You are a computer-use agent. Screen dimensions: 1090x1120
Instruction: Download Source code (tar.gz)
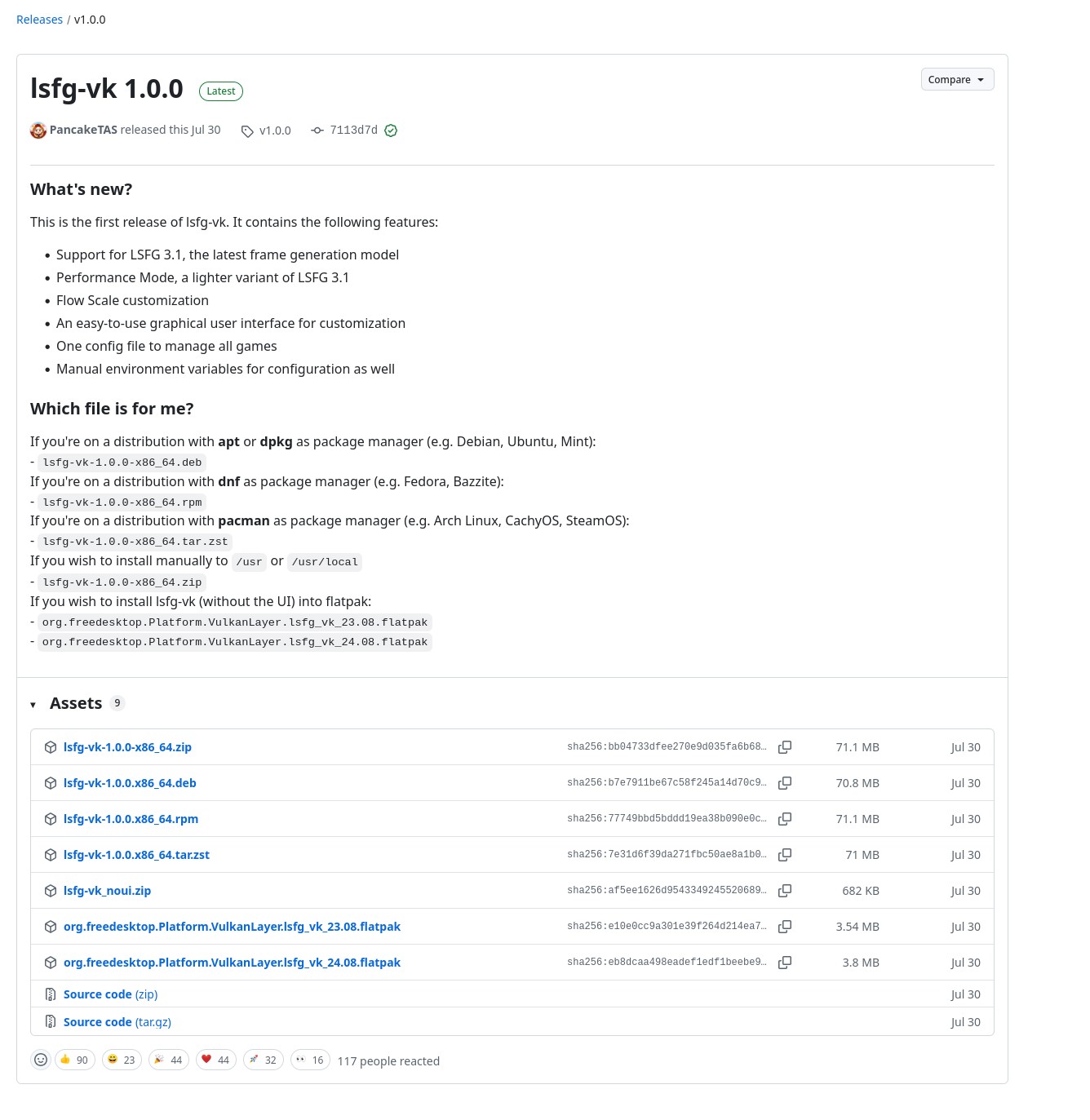[x=117, y=1022]
